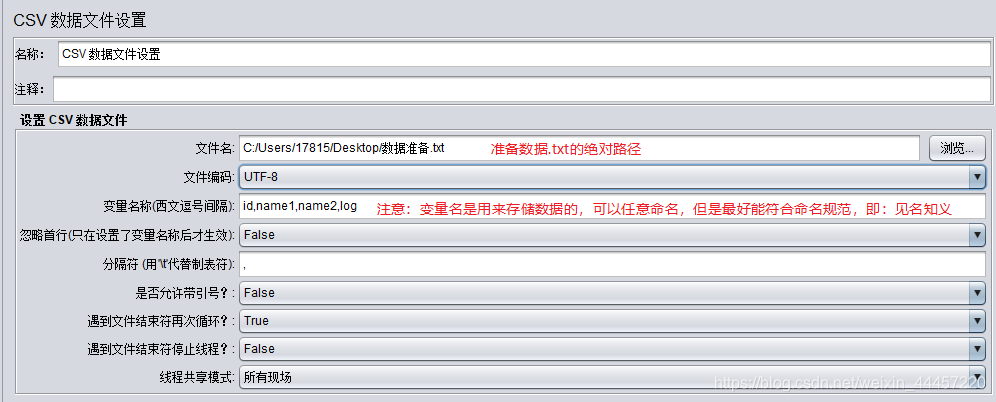Click the 分隔符 delimiter input field
Viewport: 996px width, 402px height.
click(612, 264)
